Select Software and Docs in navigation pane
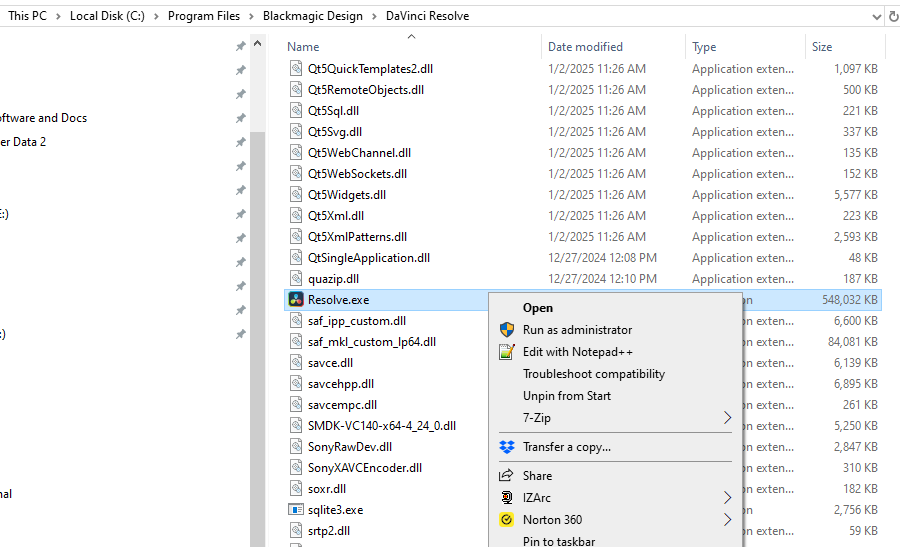The height and width of the screenshot is (547, 900). click(x=44, y=118)
